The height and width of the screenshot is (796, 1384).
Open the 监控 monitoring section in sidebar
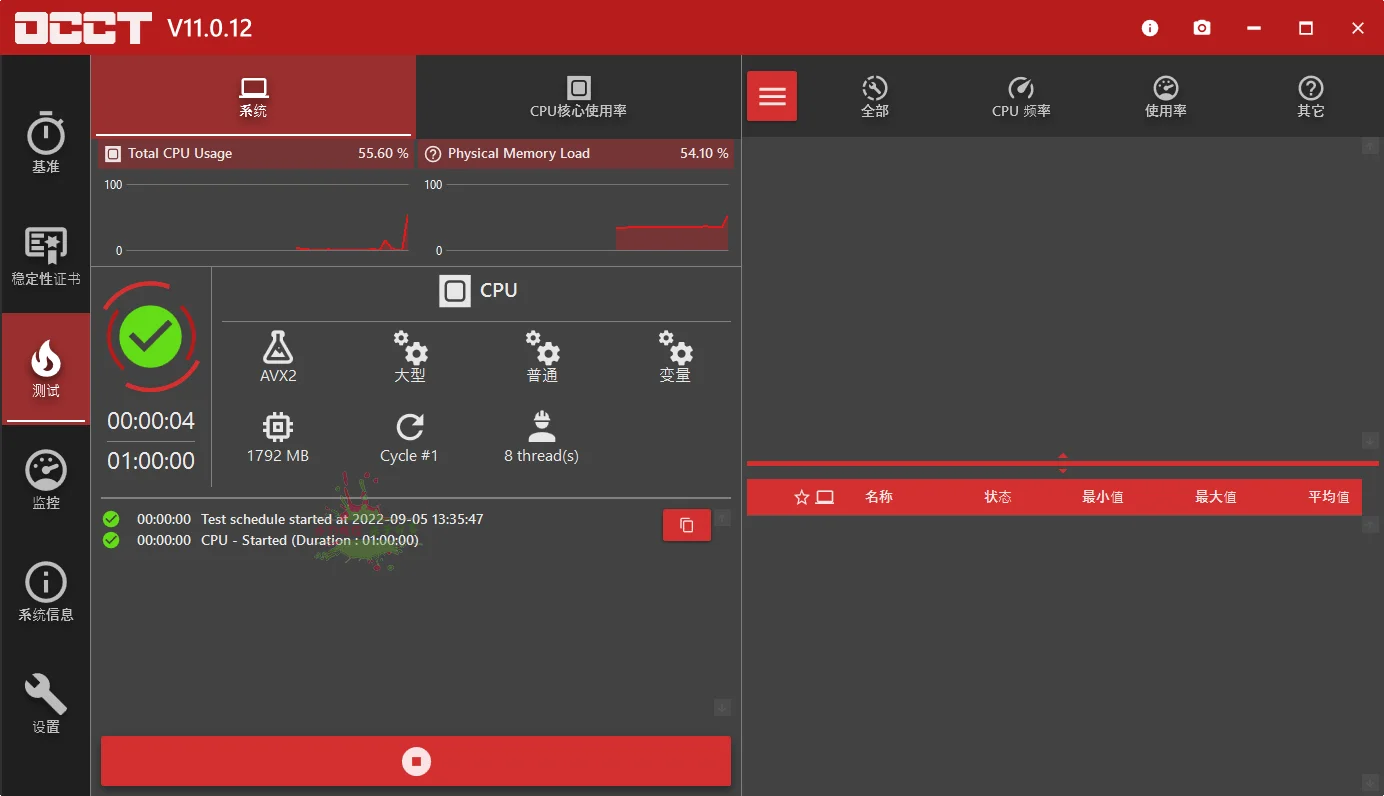pos(45,480)
